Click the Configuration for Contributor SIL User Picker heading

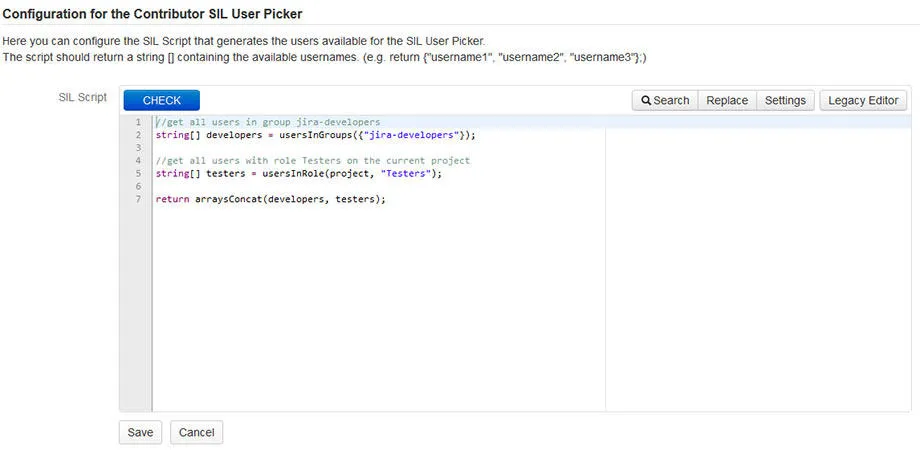click(x=153, y=13)
